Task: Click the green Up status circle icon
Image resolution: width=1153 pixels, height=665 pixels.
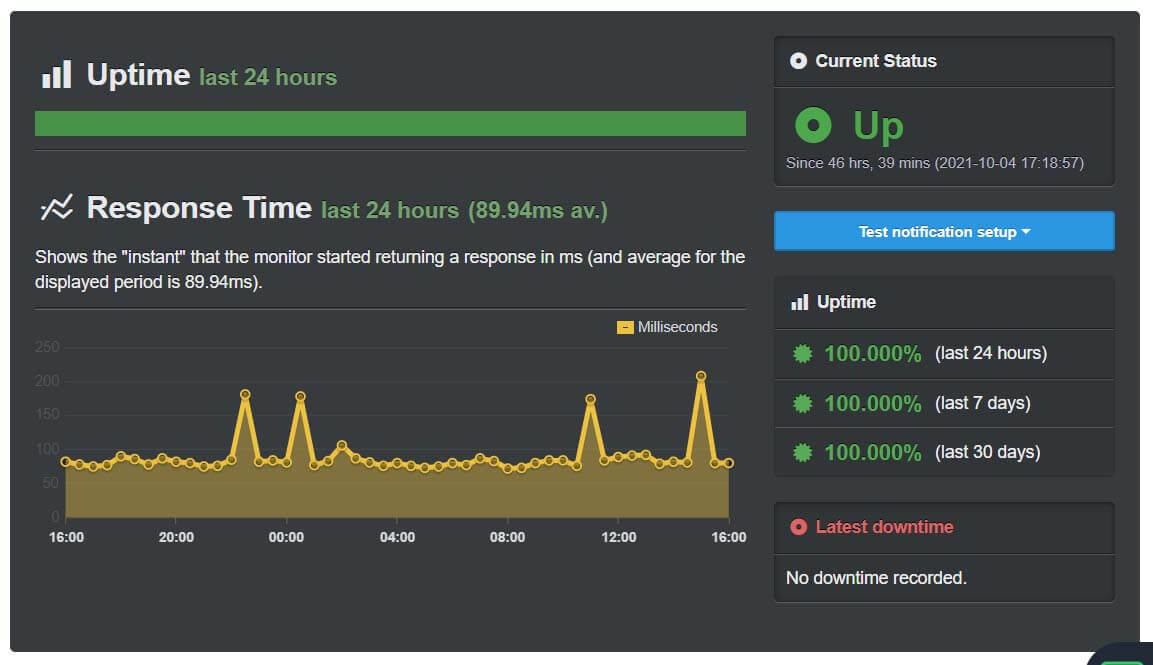Action: 813,125
